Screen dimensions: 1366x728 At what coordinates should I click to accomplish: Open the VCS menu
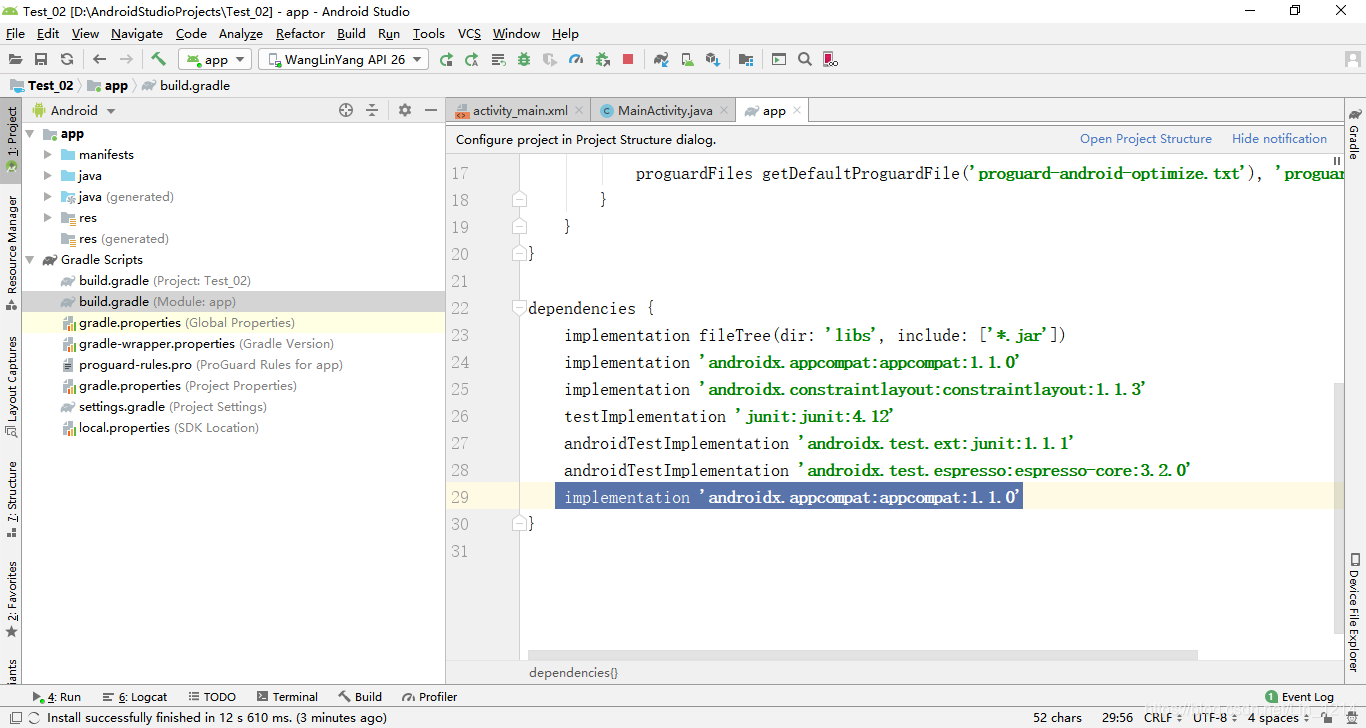tap(469, 33)
